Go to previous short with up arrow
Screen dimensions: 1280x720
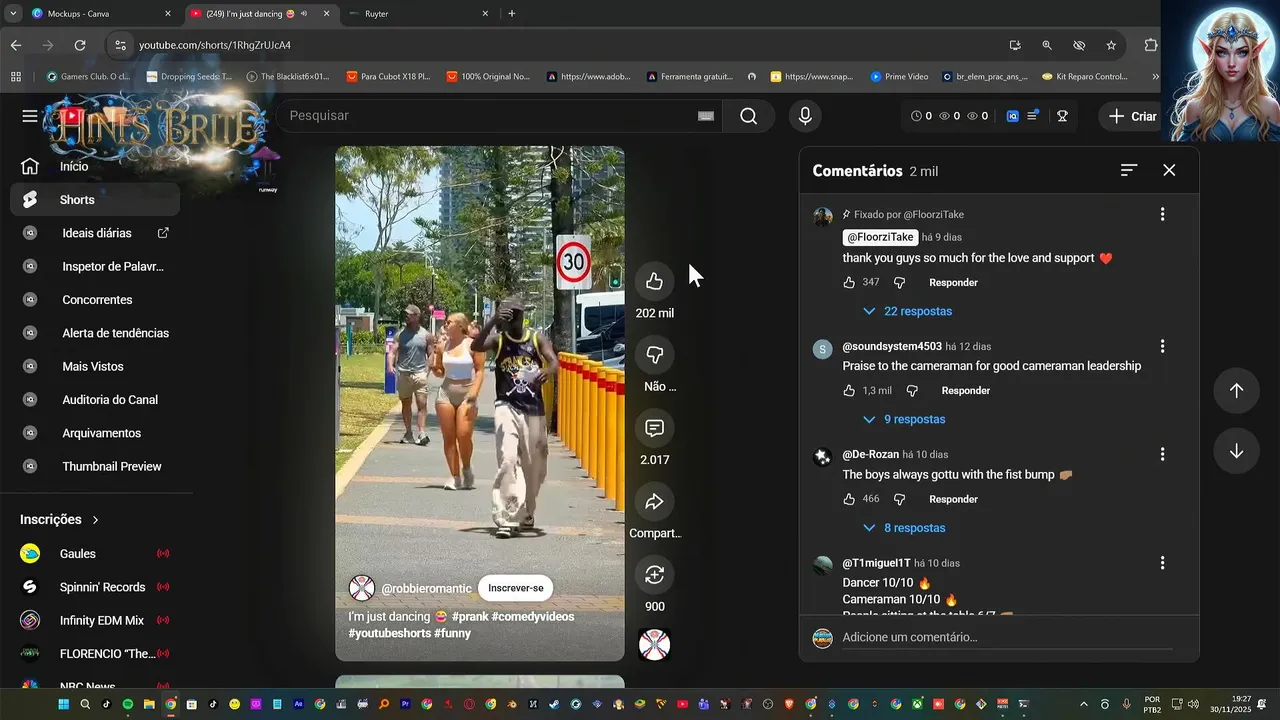pos(1236,391)
